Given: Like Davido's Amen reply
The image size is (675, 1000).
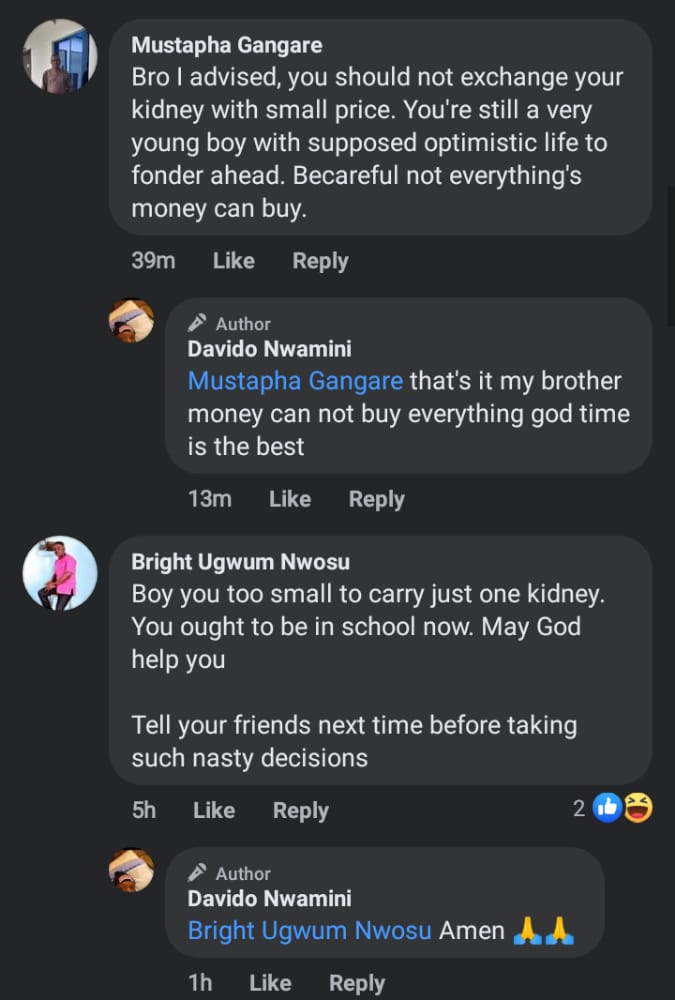Looking at the screenshot, I should (x=270, y=983).
